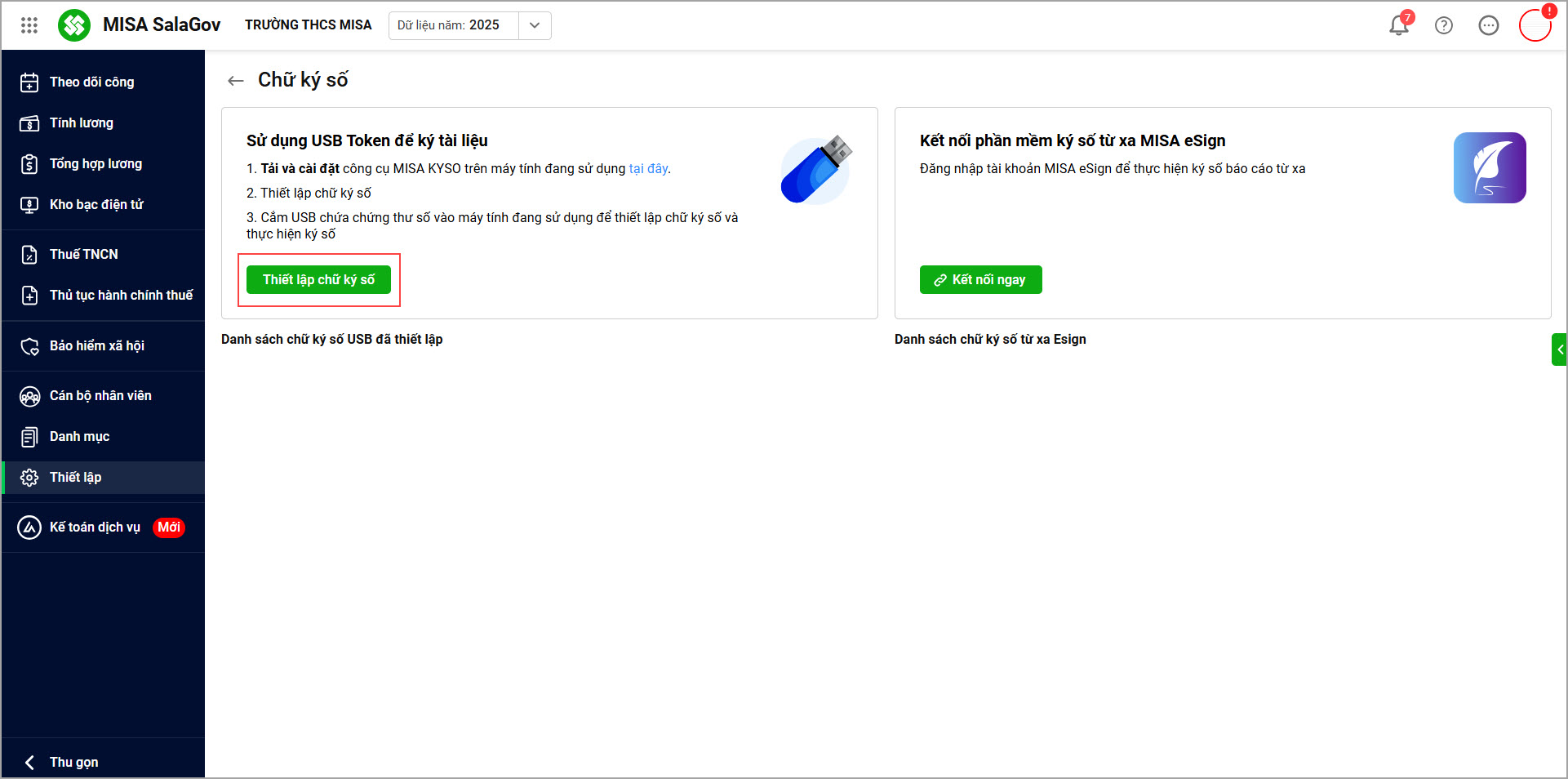The width and height of the screenshot is (1568, 779).
Task: Click the Thủ tục hành chính thuế icon
Action: coord(29,296)
